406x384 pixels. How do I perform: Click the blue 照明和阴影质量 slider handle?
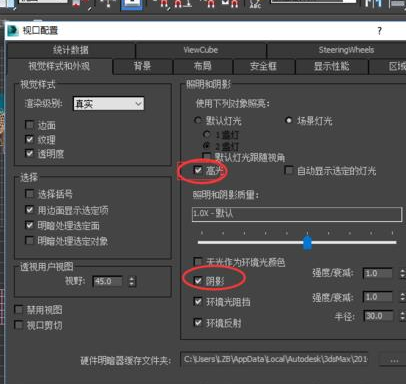pyautogui.click(x=307, y=242)
